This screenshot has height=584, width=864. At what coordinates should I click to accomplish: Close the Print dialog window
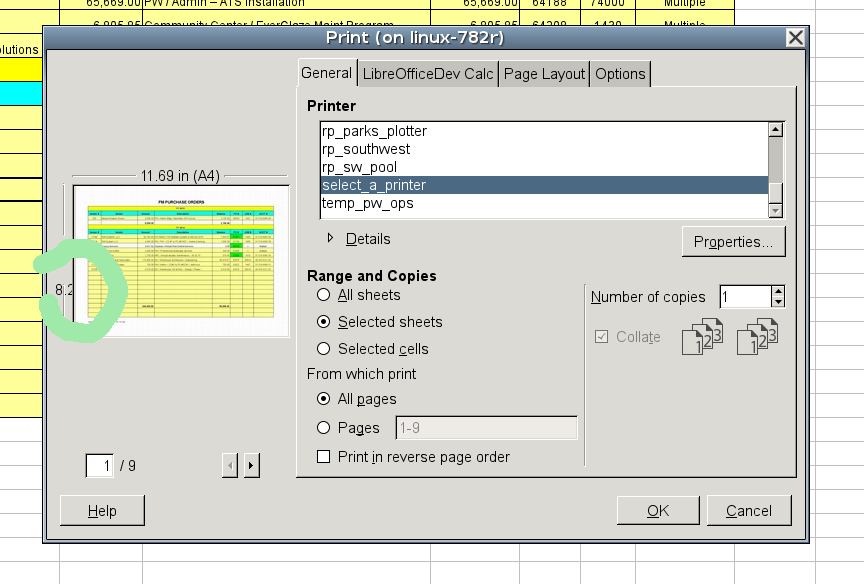tap(796, 38)
